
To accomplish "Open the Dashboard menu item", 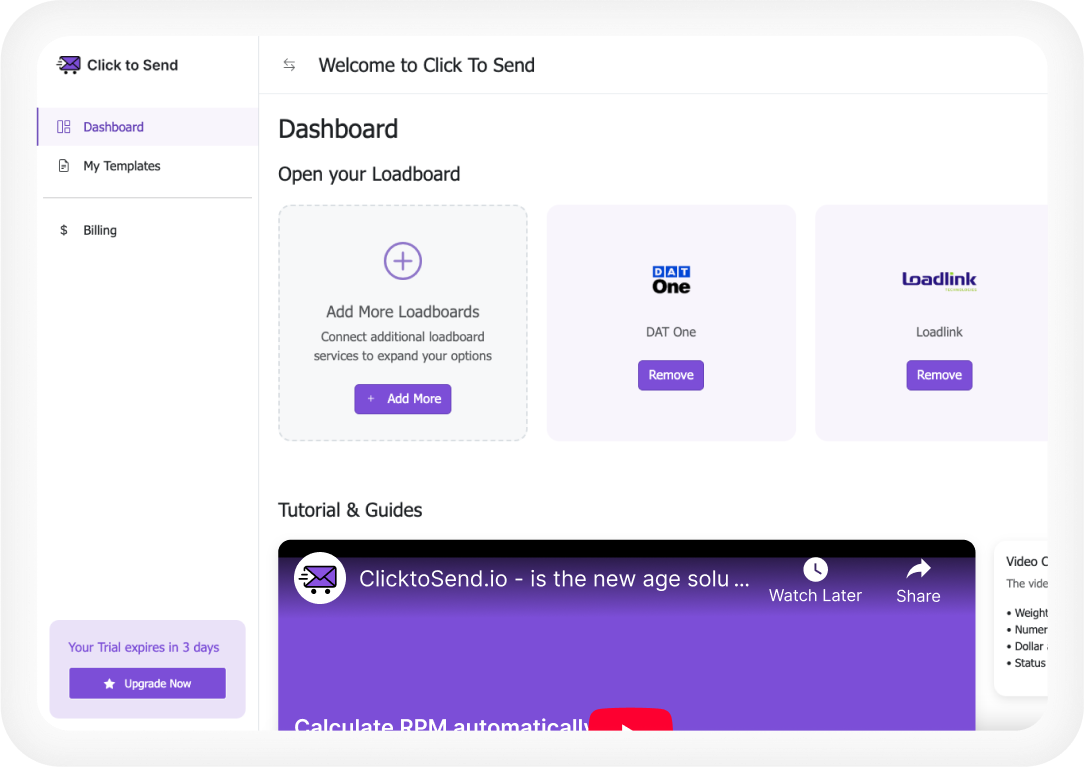I will point(113,127).
